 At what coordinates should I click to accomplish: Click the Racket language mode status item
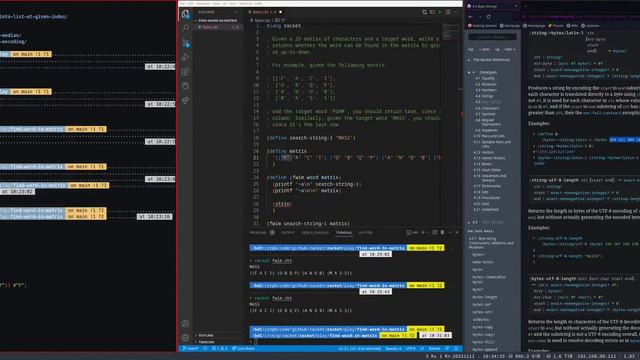(434, 349)
